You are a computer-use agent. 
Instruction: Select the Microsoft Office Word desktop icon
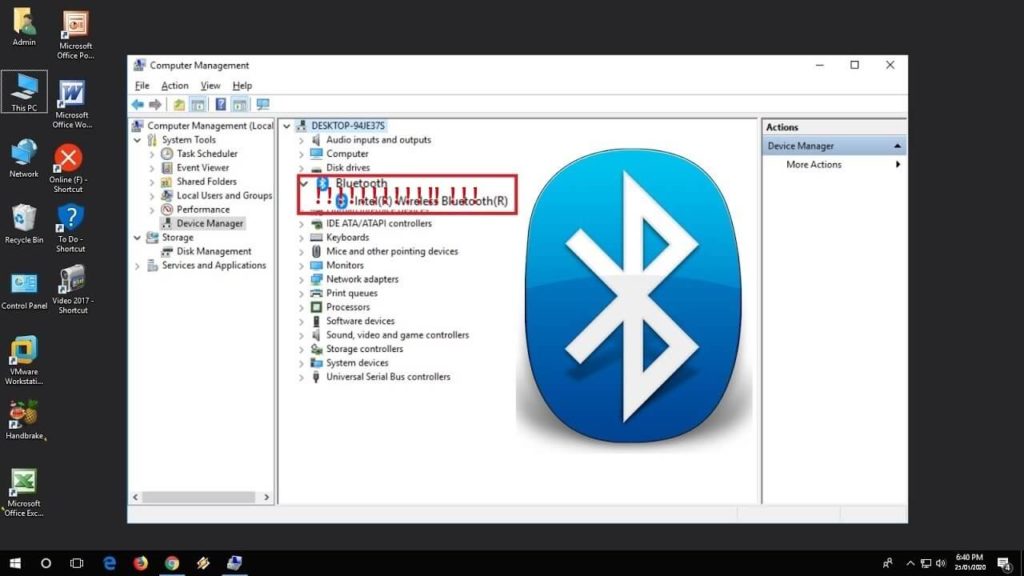click(72, 104)
